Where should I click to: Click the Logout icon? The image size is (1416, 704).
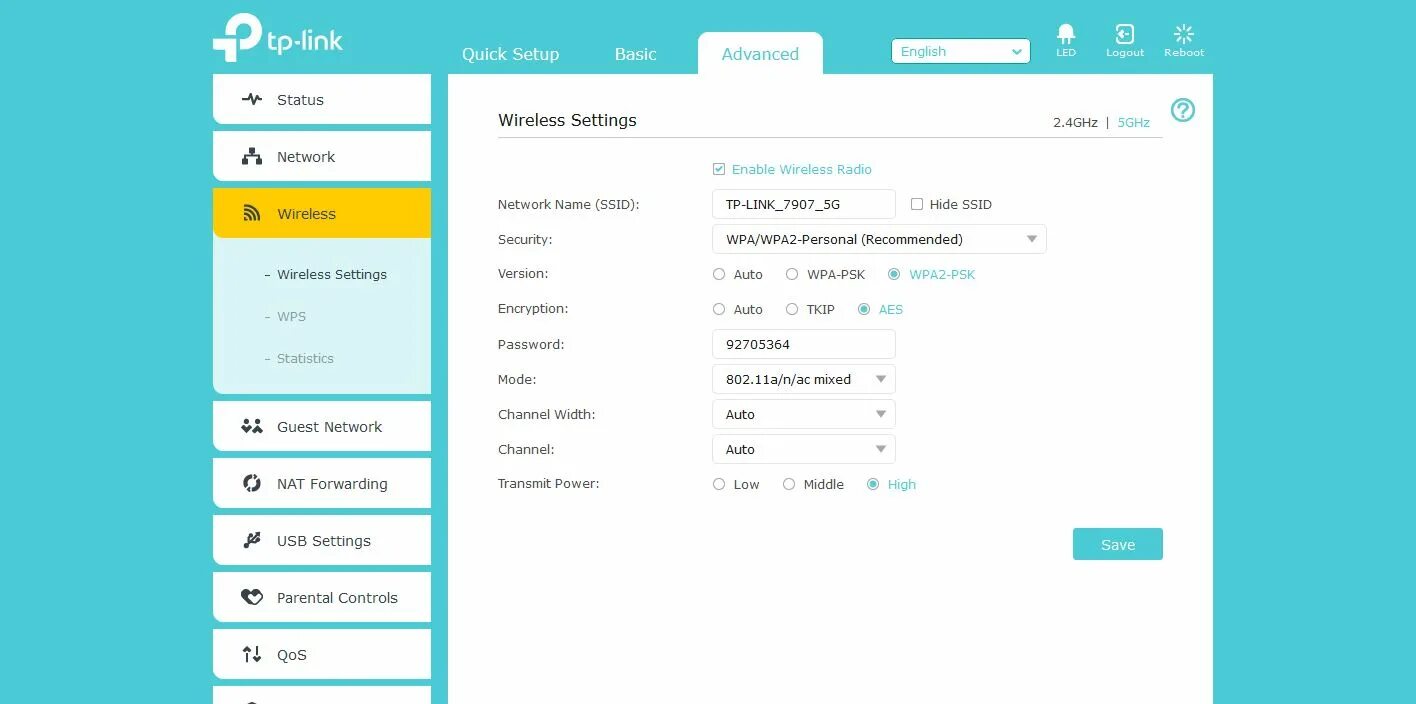1125,34
